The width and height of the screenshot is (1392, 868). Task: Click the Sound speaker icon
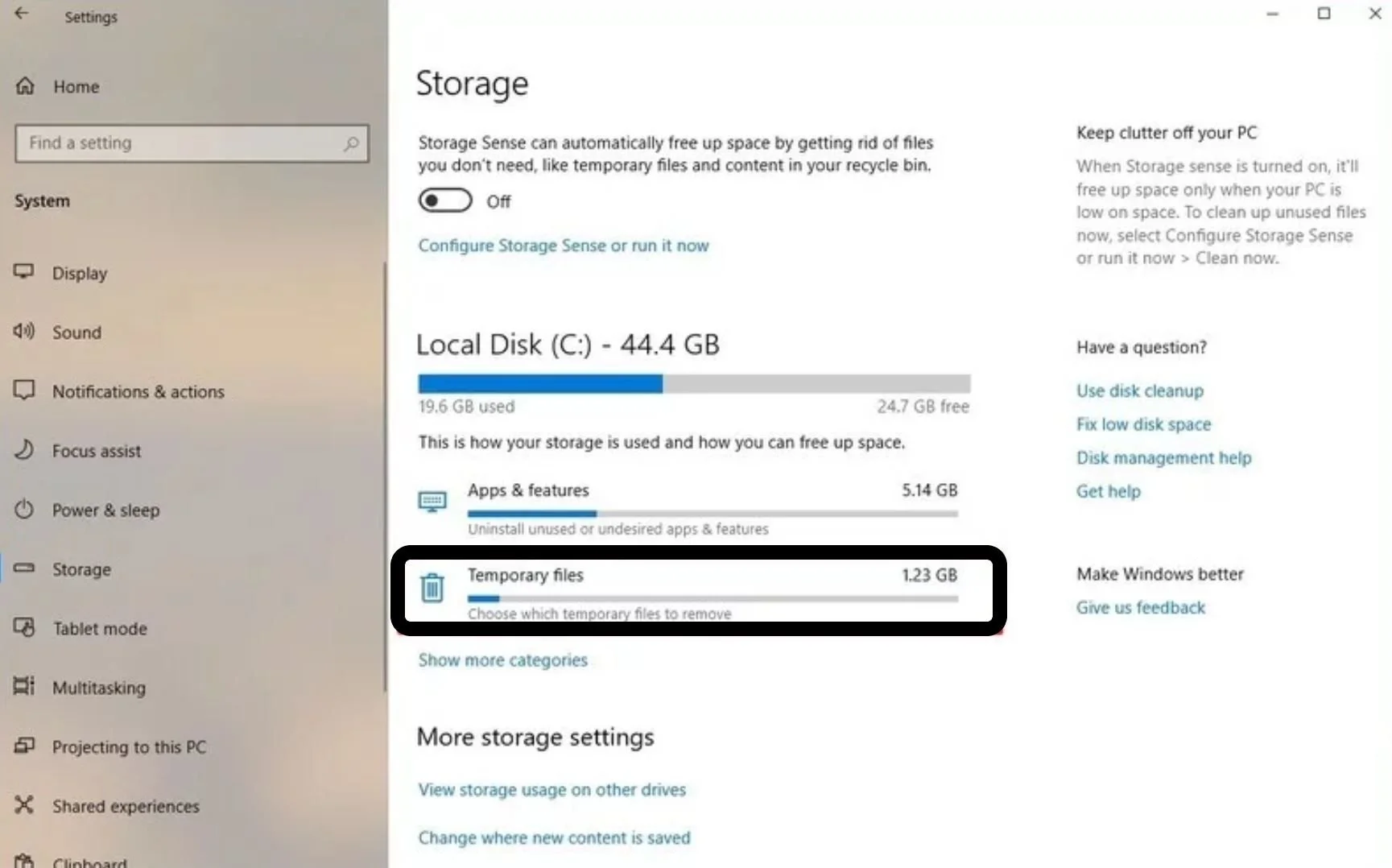coord(23,331)
